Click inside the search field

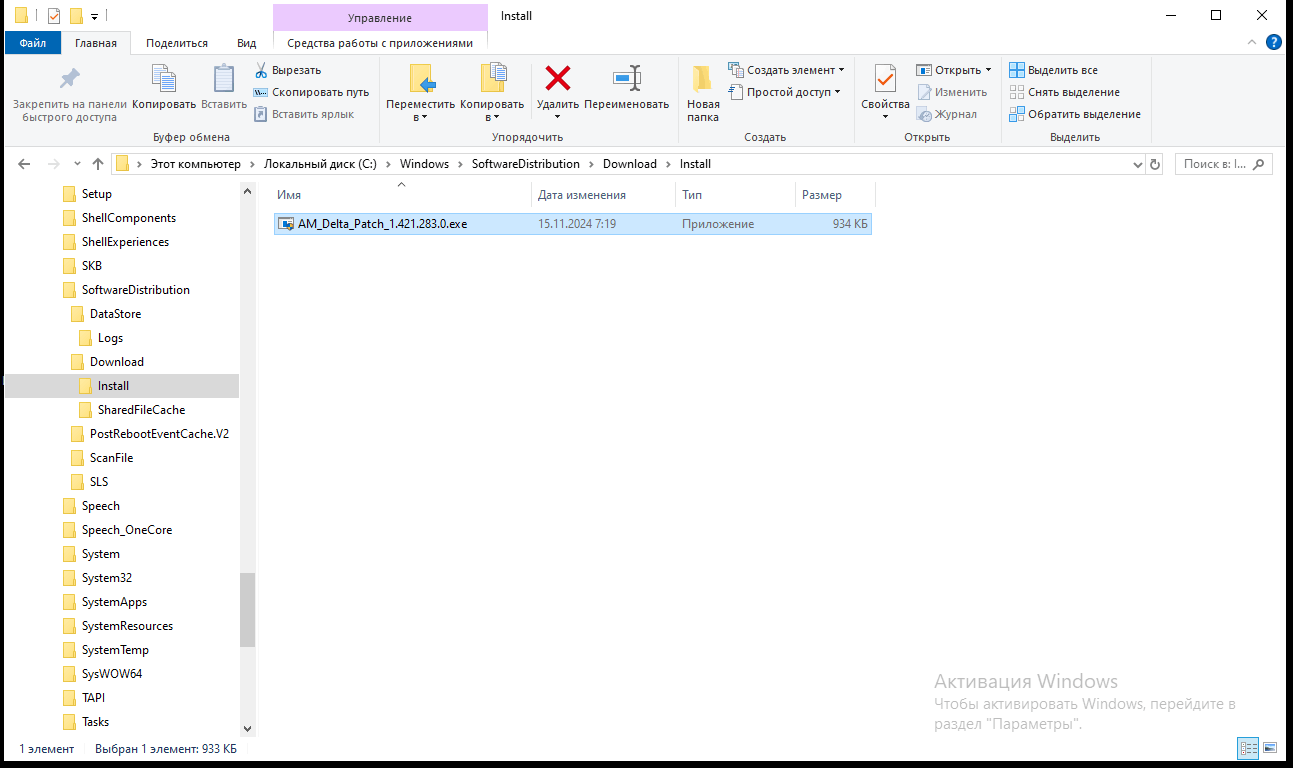click(x=1215, y=163)
